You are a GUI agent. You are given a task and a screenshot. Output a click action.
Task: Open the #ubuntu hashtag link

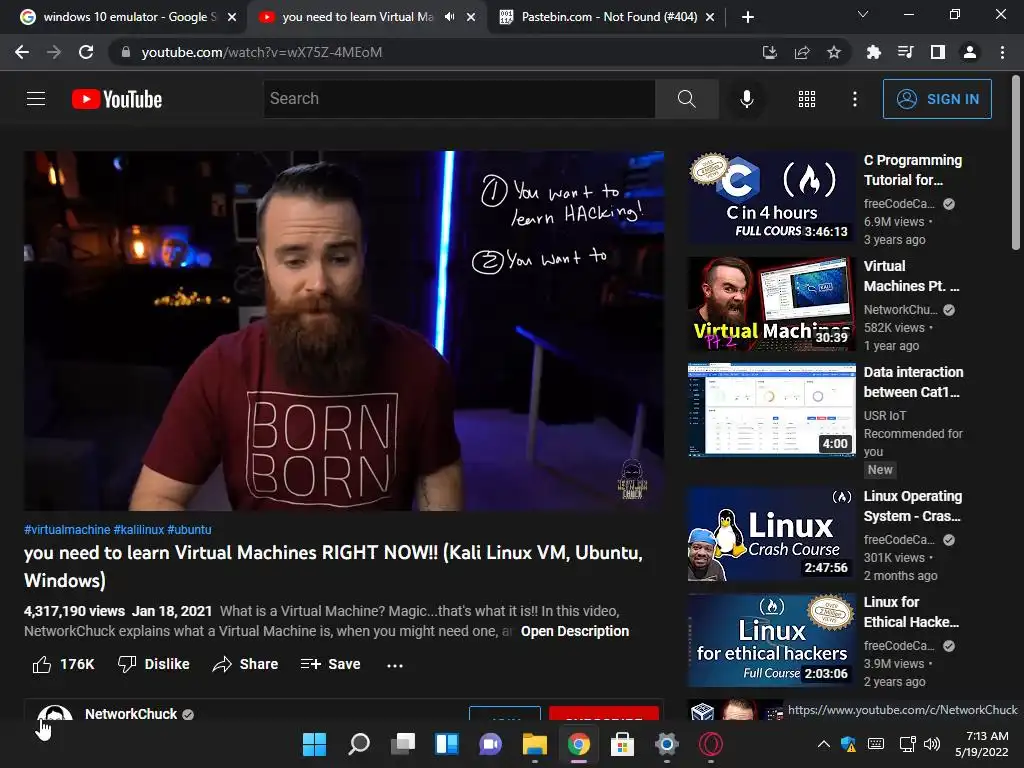point(189,530)
